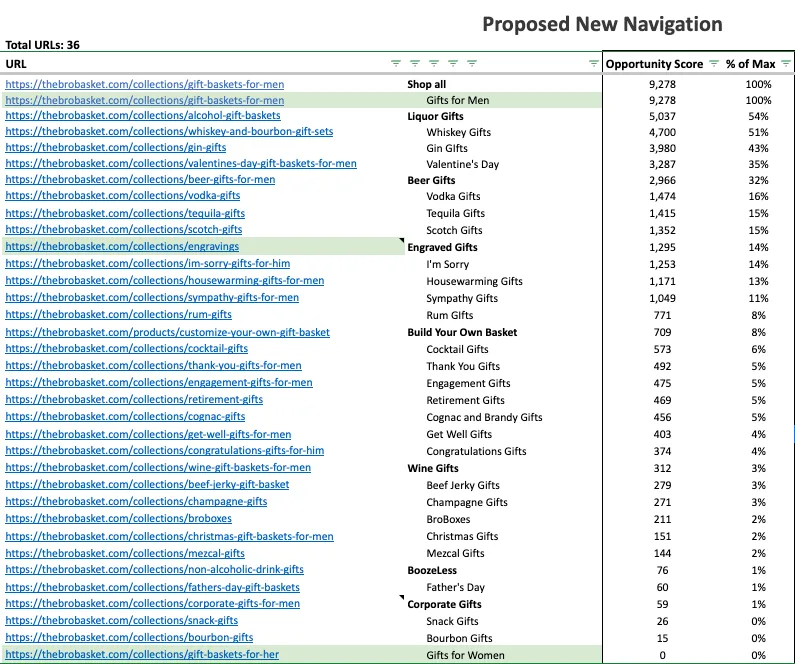Click the 'Beer Gifts' heading cell
This screenshot has width=795, height=664.
point(431,180)
